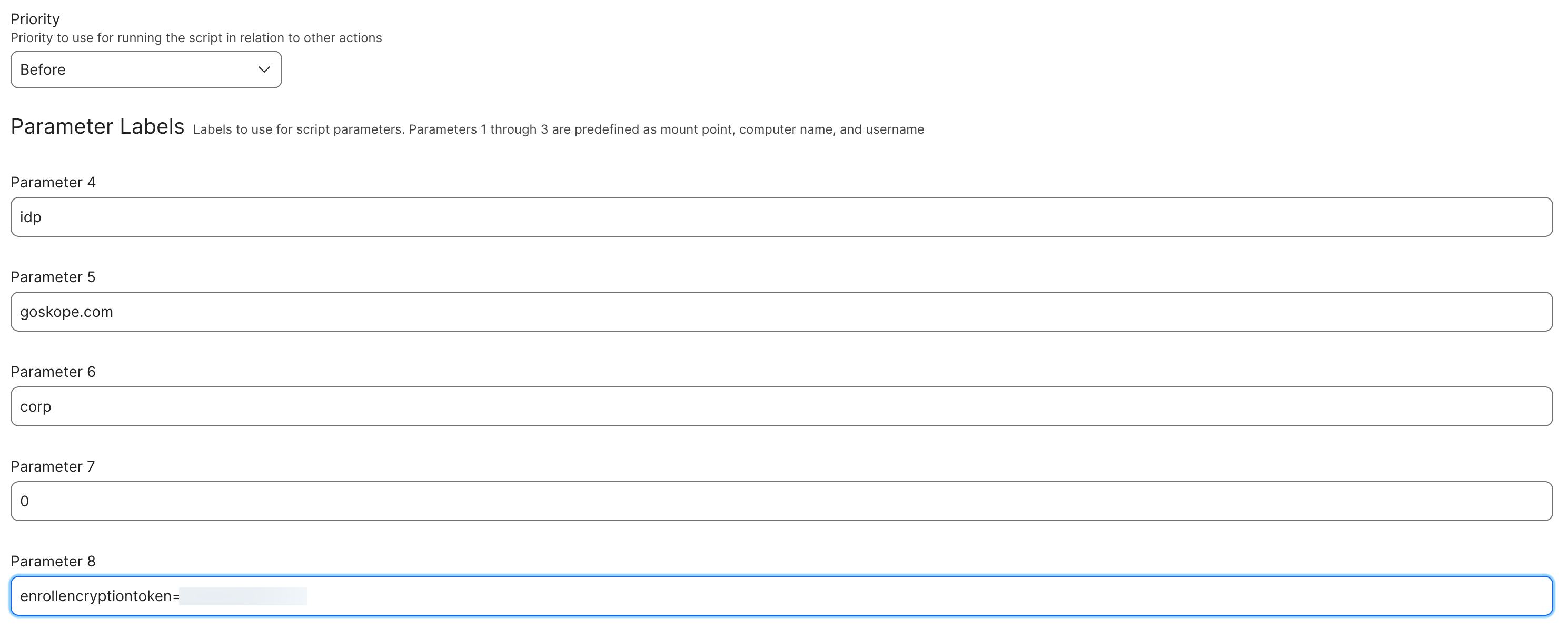Image resolution: width=1568 pixels, height=638 pixels.
Task: Place cursor on the corp text
Action: click(35, 407)
